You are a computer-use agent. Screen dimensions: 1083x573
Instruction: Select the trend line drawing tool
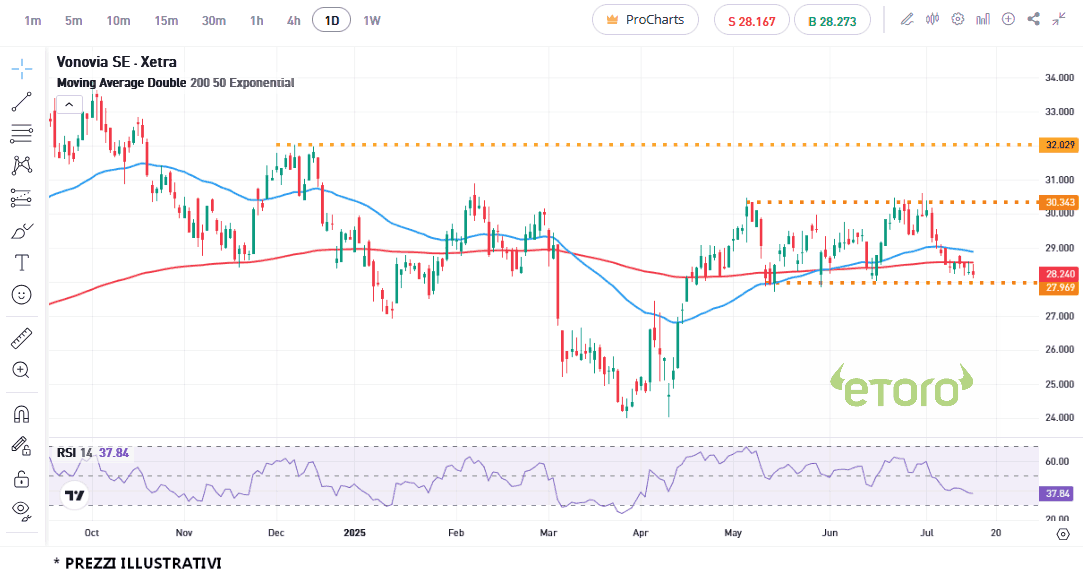[21, 101]
